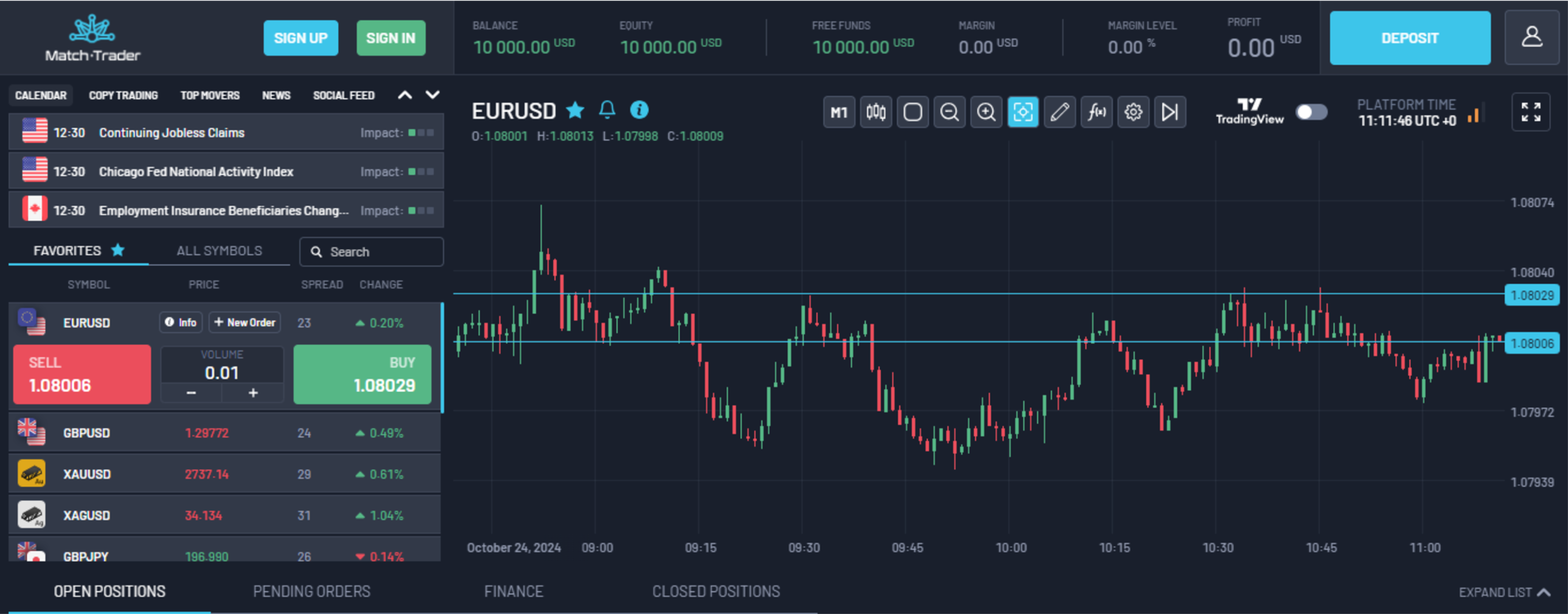Screen dimensions: 1568x614
Task: Open the FINANCE tab
Action: (514, 591)
